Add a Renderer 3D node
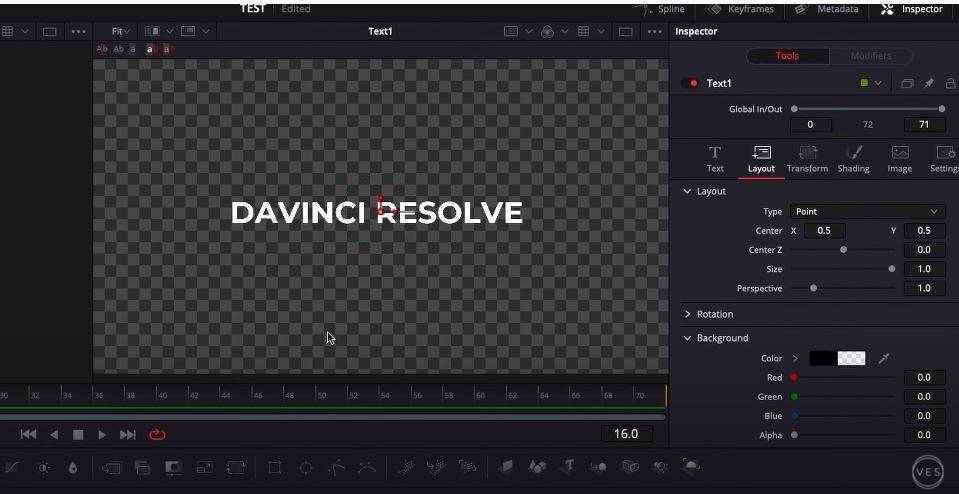959x494 pixels. [x=691, y=466]
